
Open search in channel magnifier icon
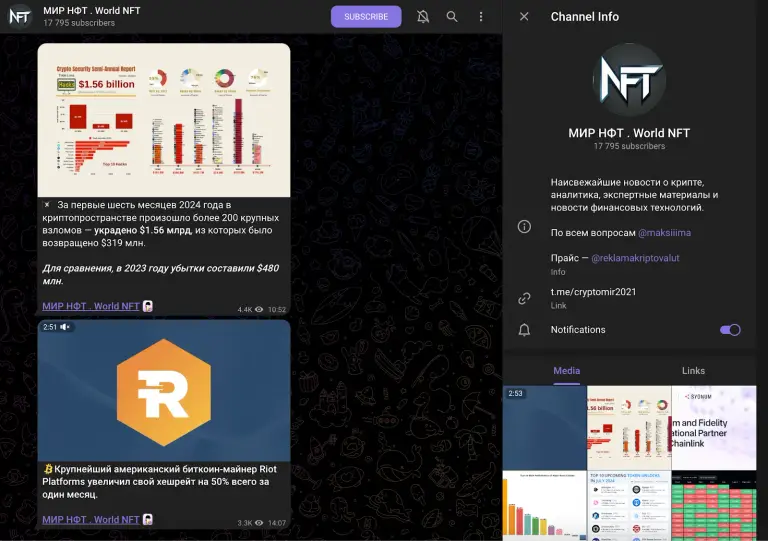pos(452,17)
